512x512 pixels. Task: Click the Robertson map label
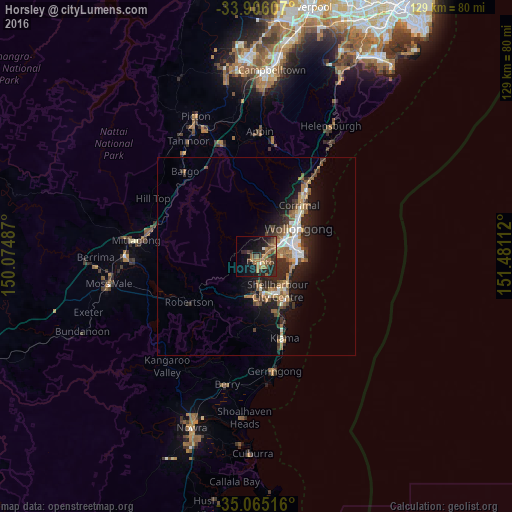tap(189, 302)
